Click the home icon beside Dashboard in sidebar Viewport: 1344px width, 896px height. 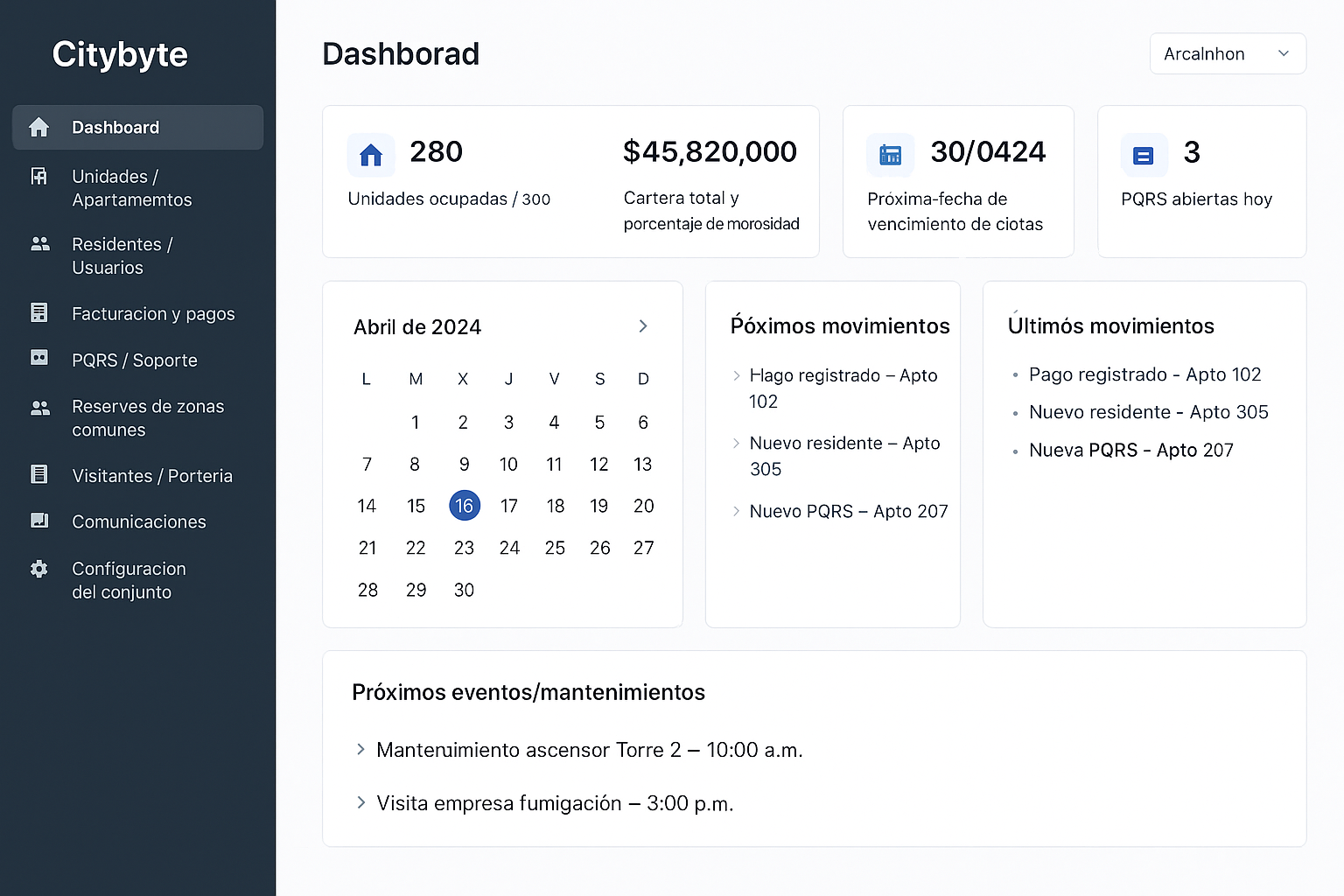pyautogui.click(x=39, y=128)
